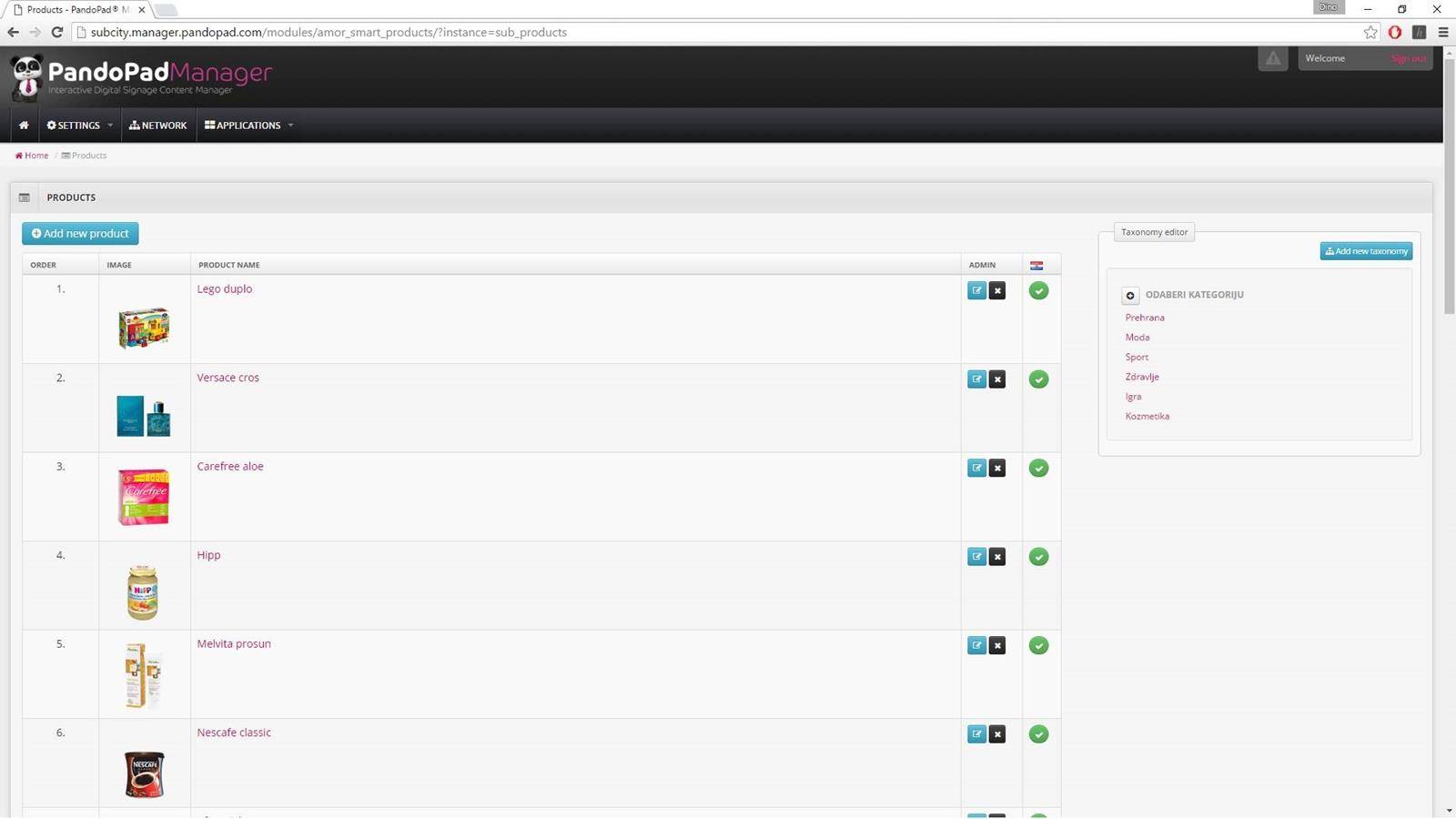Open the Applications menu
Screen dimensions: 1456x819
click(x=243, y=126)
